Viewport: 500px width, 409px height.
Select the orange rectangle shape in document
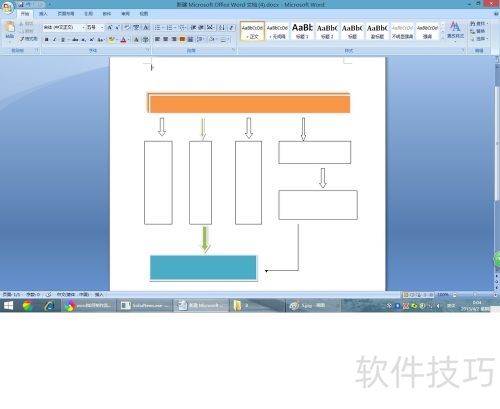tap(249, 103)
